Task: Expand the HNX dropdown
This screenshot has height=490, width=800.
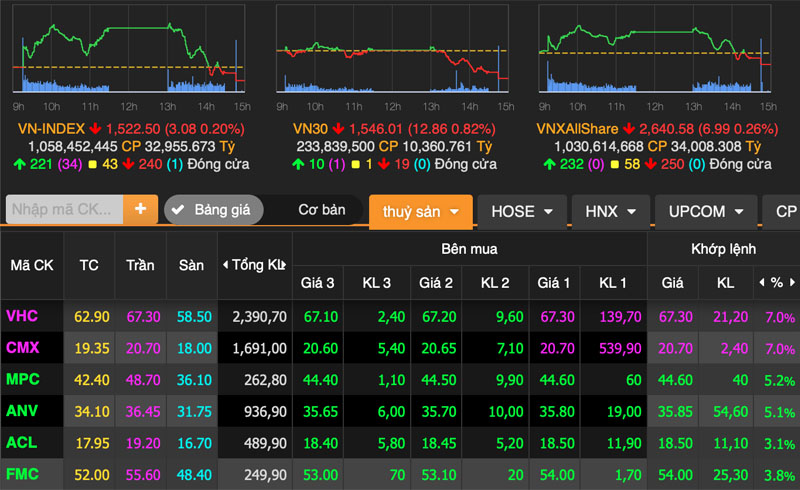Action: 610,211
